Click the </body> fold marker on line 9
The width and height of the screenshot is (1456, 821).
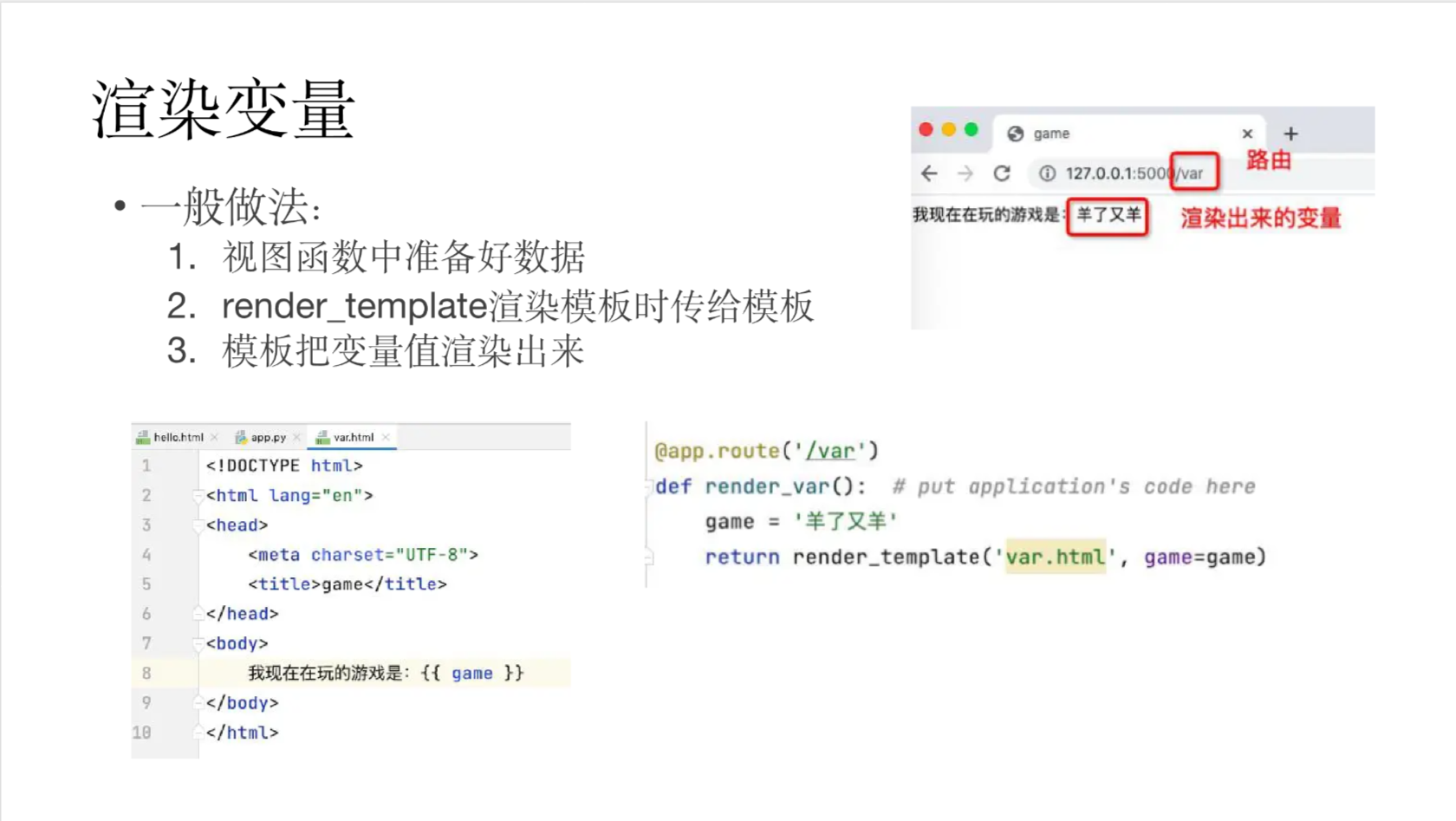198,703
